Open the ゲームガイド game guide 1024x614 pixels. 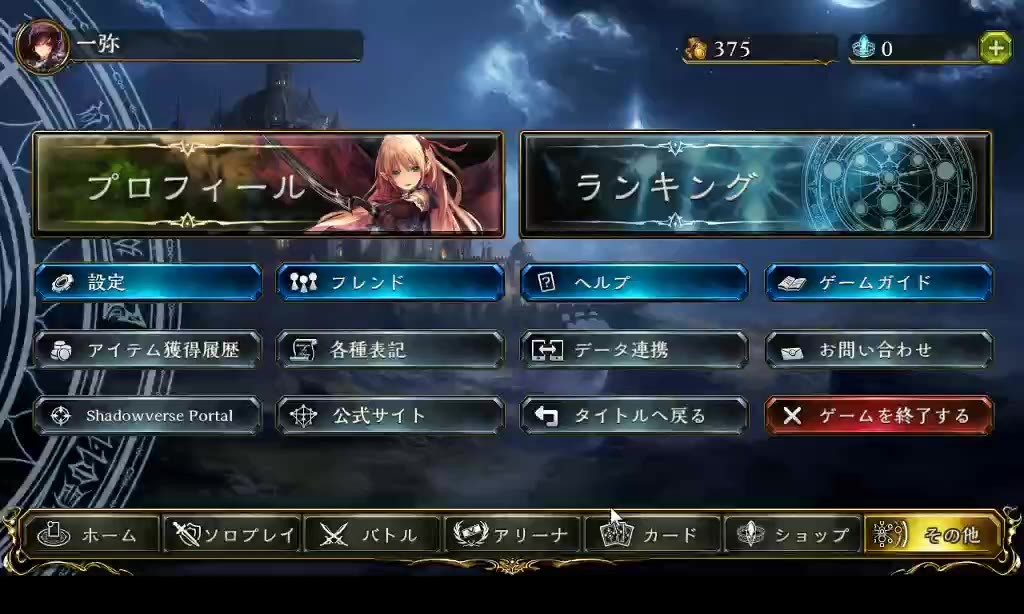point(879,282)
